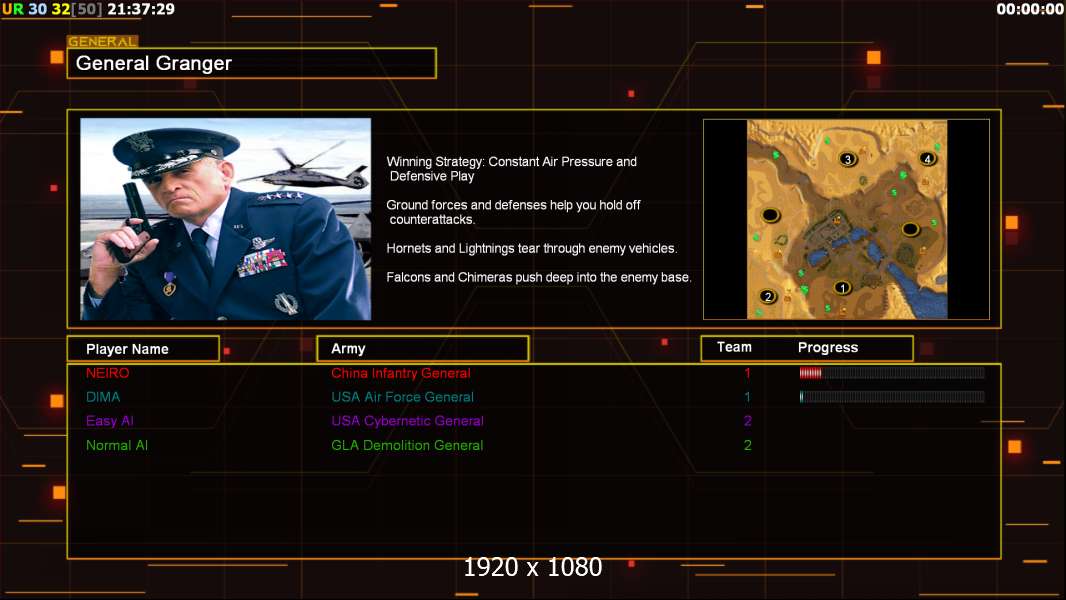1066x600 pixels.
Task: Click team number for NEIRO row
Action: (x=747, y=373)
